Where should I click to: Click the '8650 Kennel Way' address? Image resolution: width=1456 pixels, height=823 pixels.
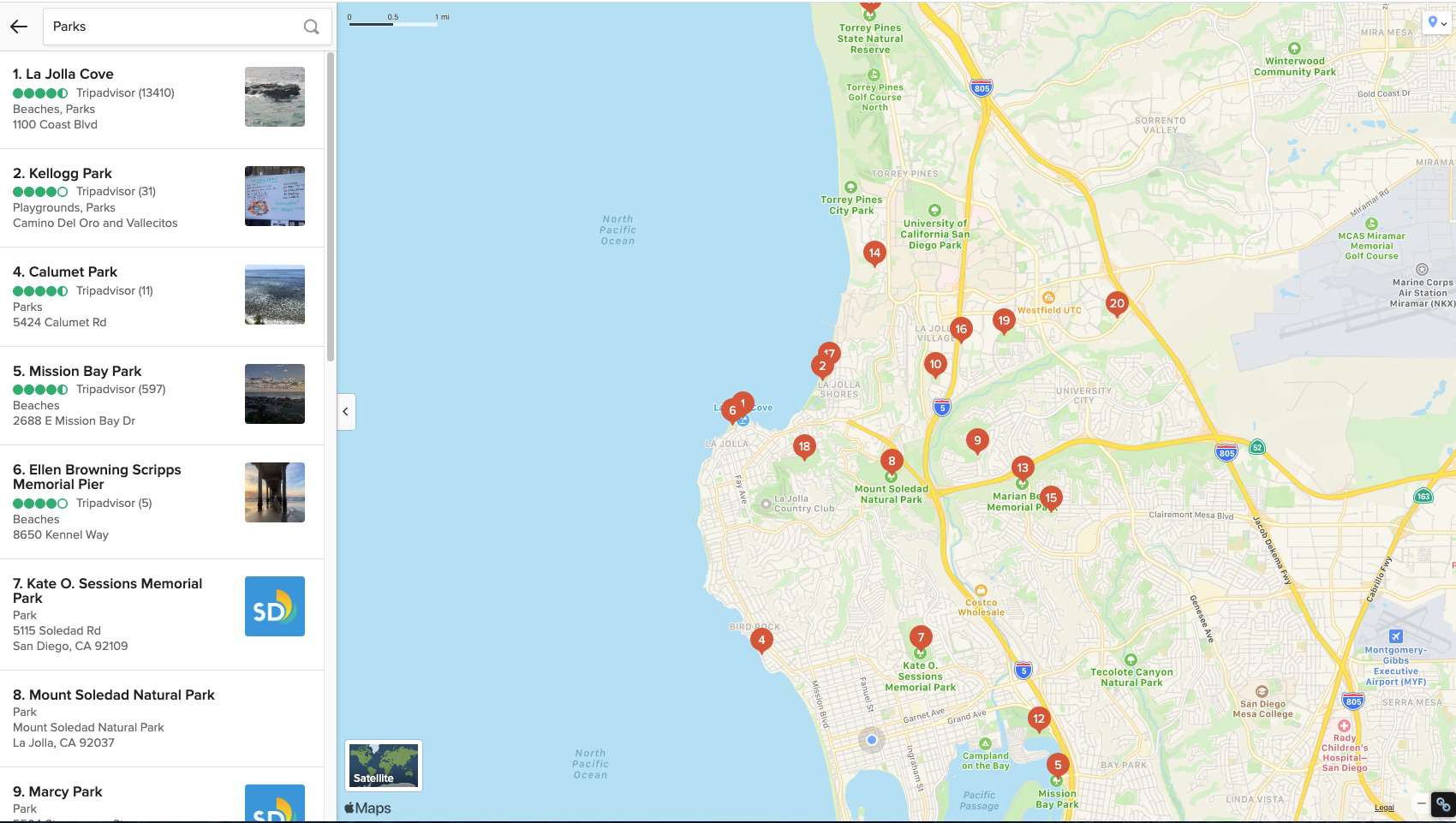click(x=61, y=535)
